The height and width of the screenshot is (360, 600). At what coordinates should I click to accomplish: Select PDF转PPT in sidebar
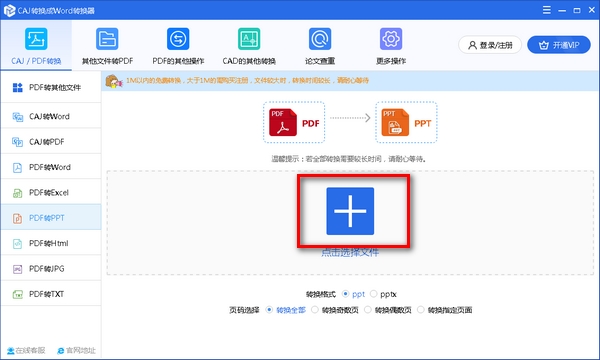coord(51,218)
